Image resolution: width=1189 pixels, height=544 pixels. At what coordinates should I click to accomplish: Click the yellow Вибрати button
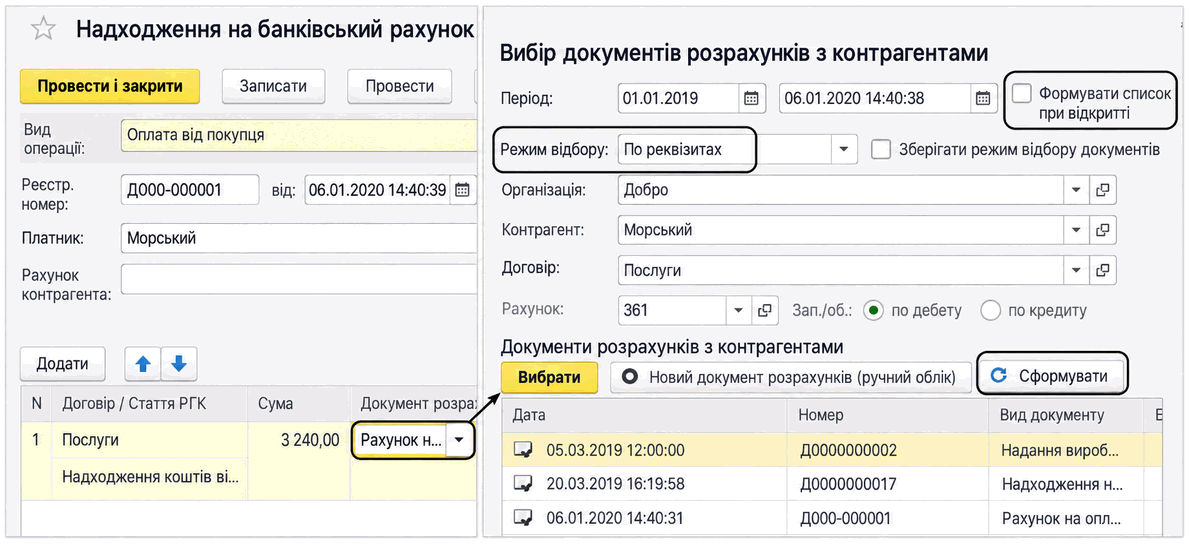(550, 377)
